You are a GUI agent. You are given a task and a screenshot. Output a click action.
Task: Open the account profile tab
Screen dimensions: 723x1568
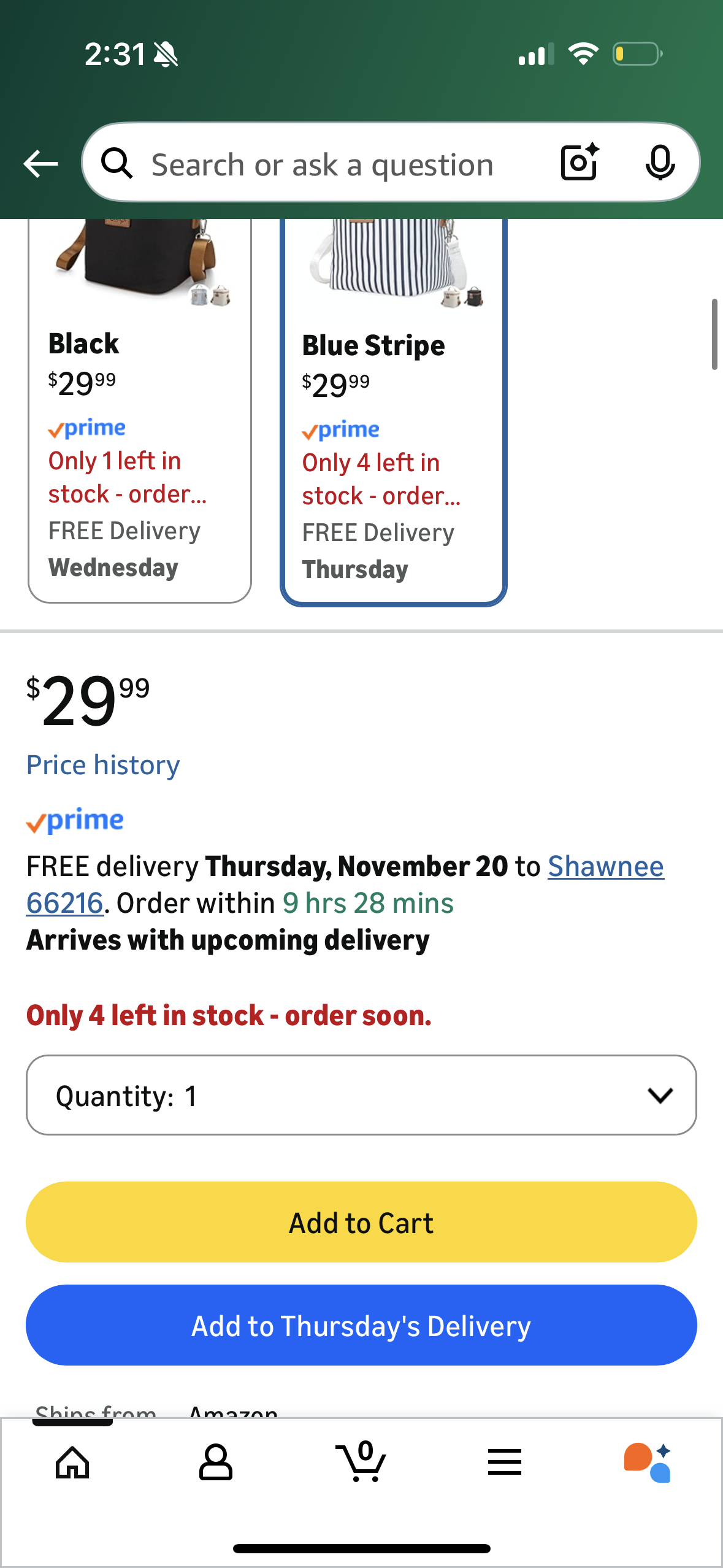tap(216, 1462)
